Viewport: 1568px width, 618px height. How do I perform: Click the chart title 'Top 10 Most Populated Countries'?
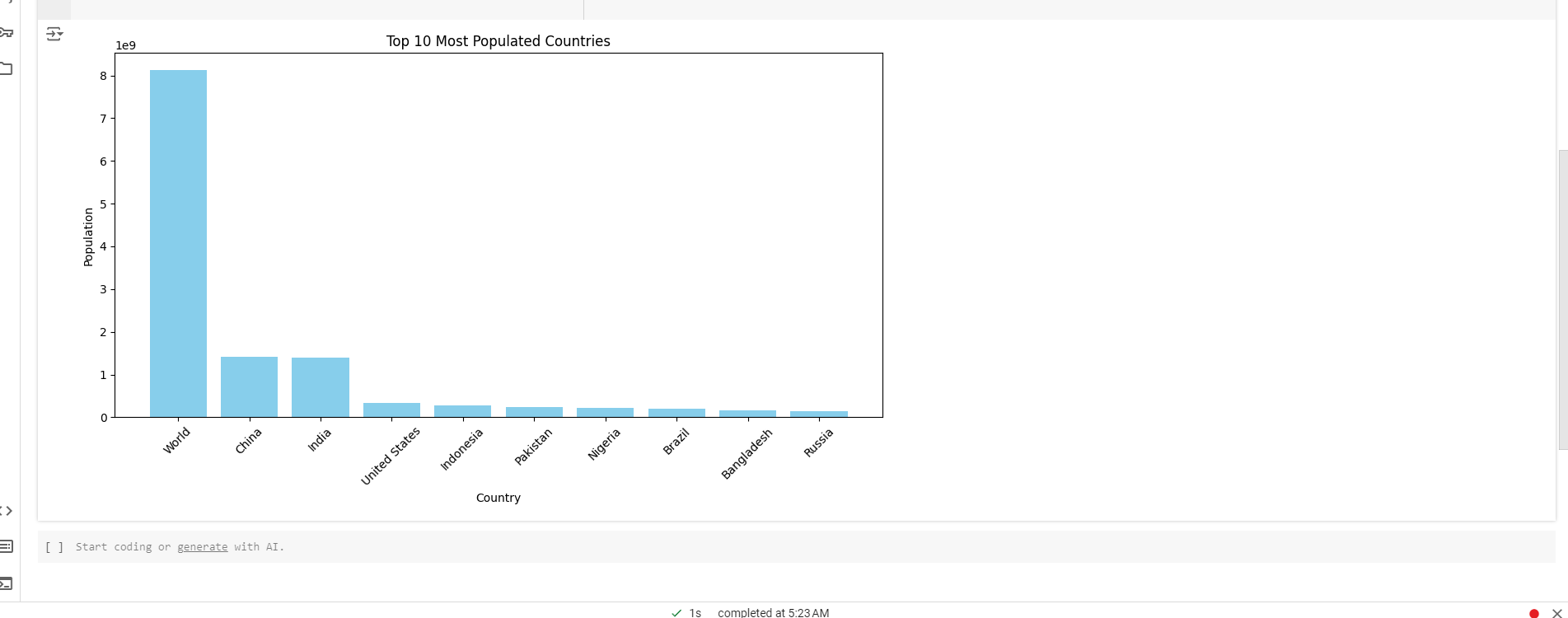click(x=498, y=41)
